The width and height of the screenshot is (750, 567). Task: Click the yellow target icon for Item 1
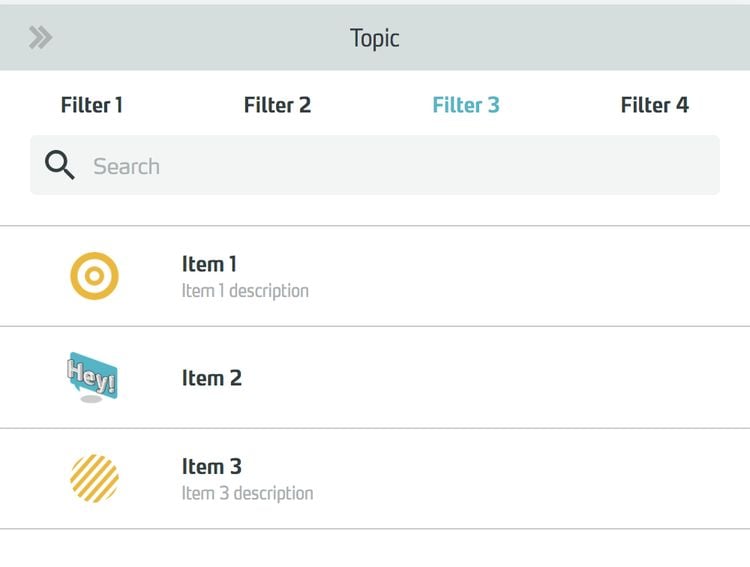94,276
